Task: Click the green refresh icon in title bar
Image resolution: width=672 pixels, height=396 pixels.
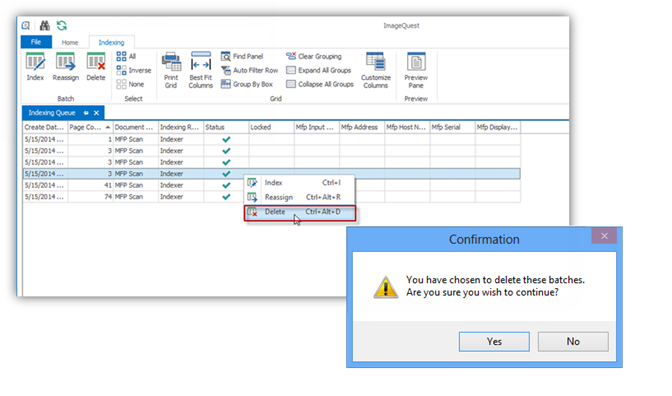Action: point(62,26)
